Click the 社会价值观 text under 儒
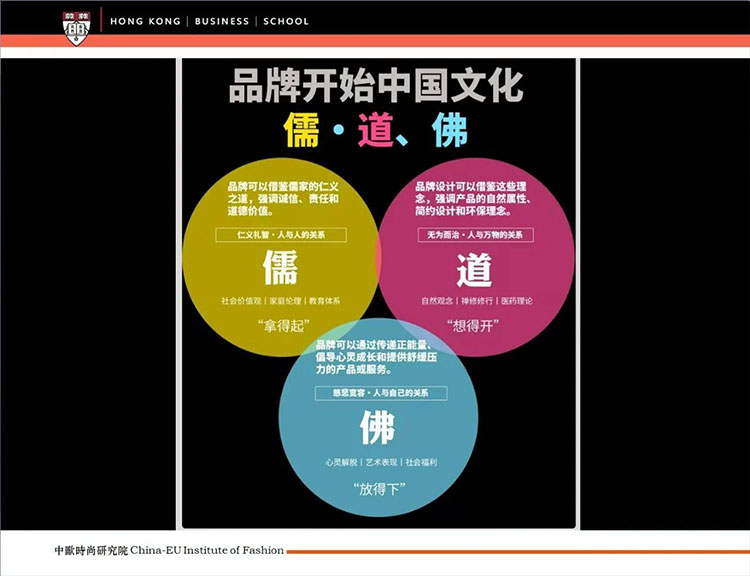This screenshot has width=750, height=576. point(241,300)
